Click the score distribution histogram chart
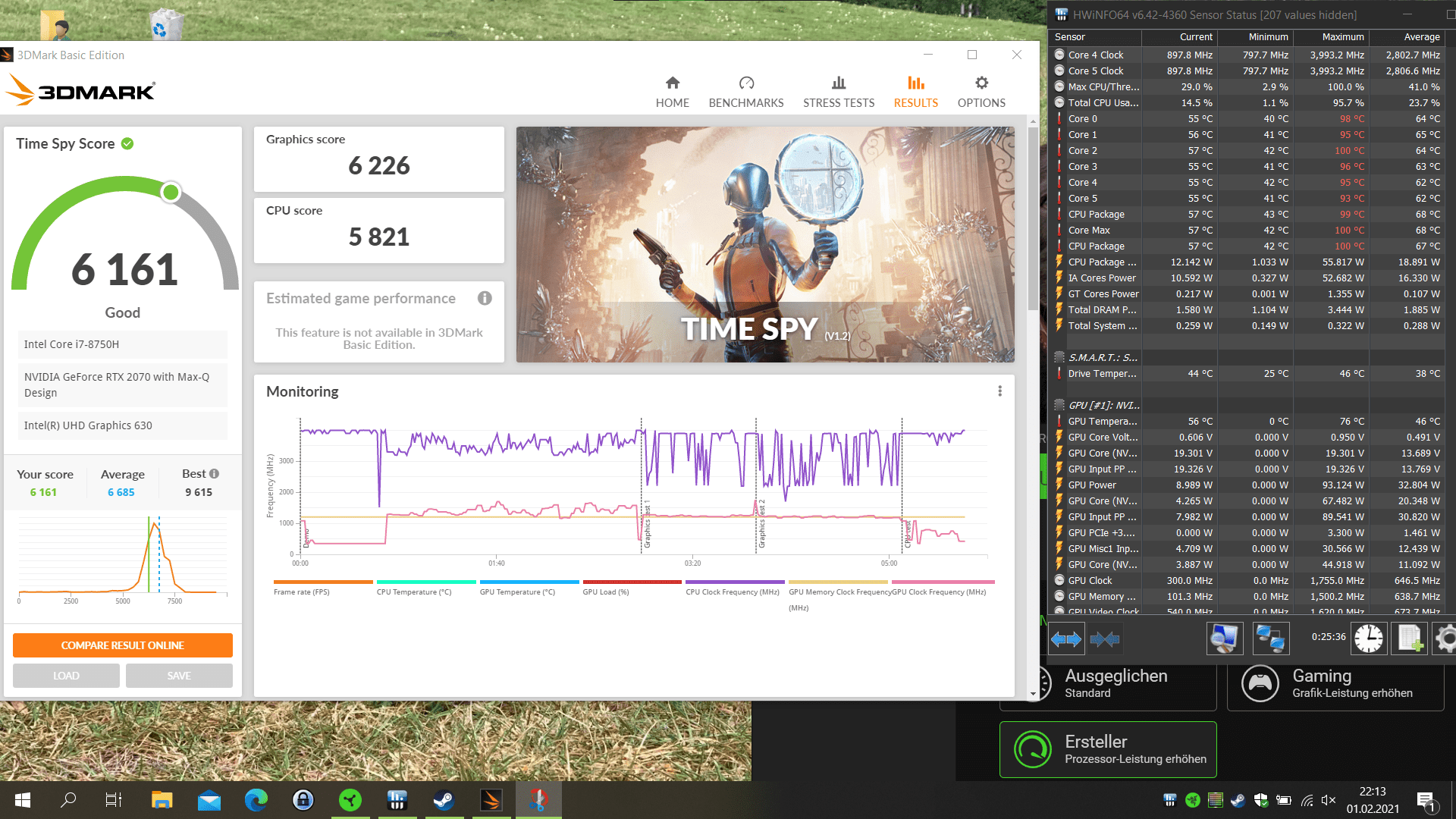 coord(123,558)
